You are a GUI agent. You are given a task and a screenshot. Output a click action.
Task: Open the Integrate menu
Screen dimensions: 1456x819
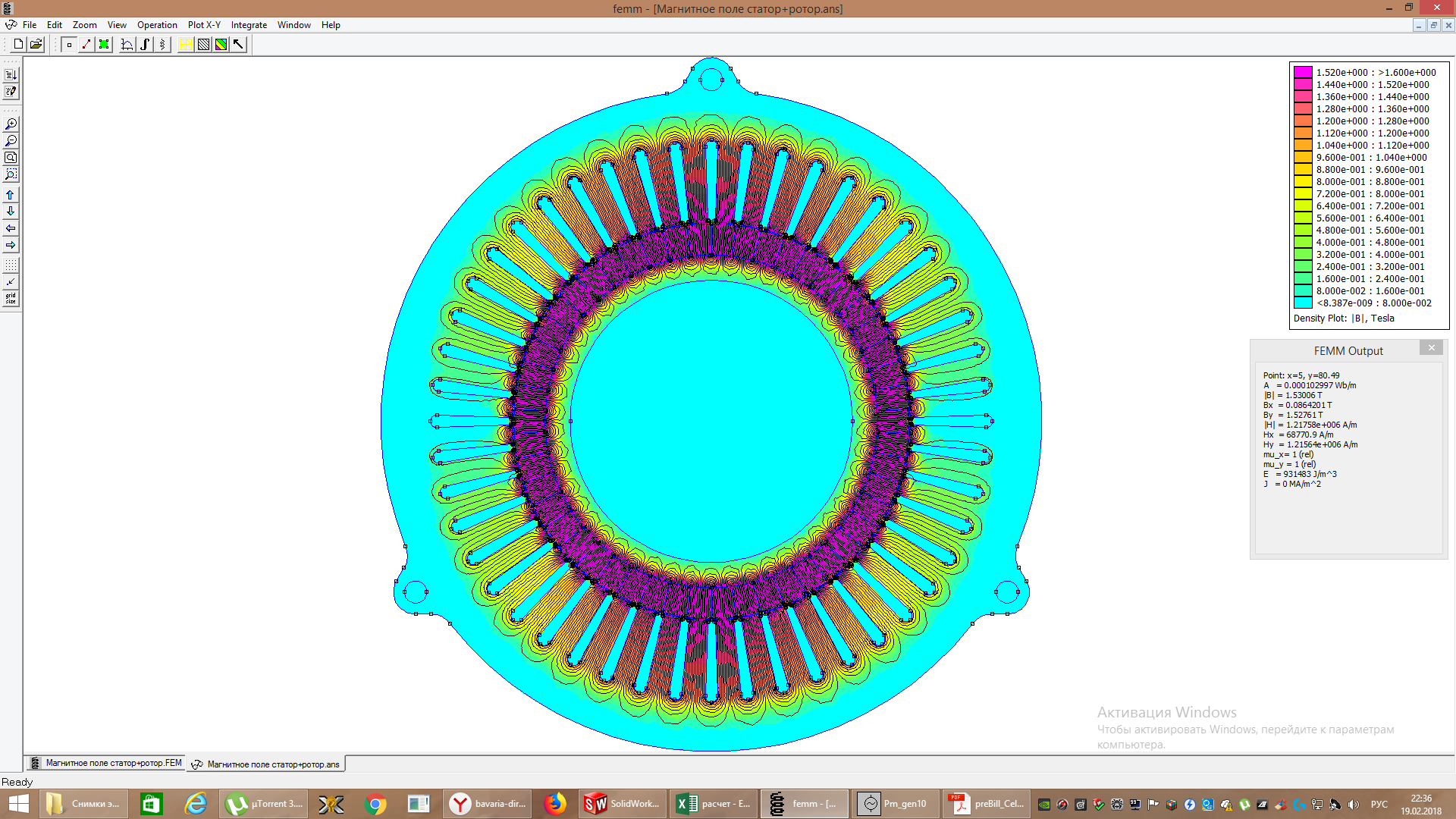(249, 25)
